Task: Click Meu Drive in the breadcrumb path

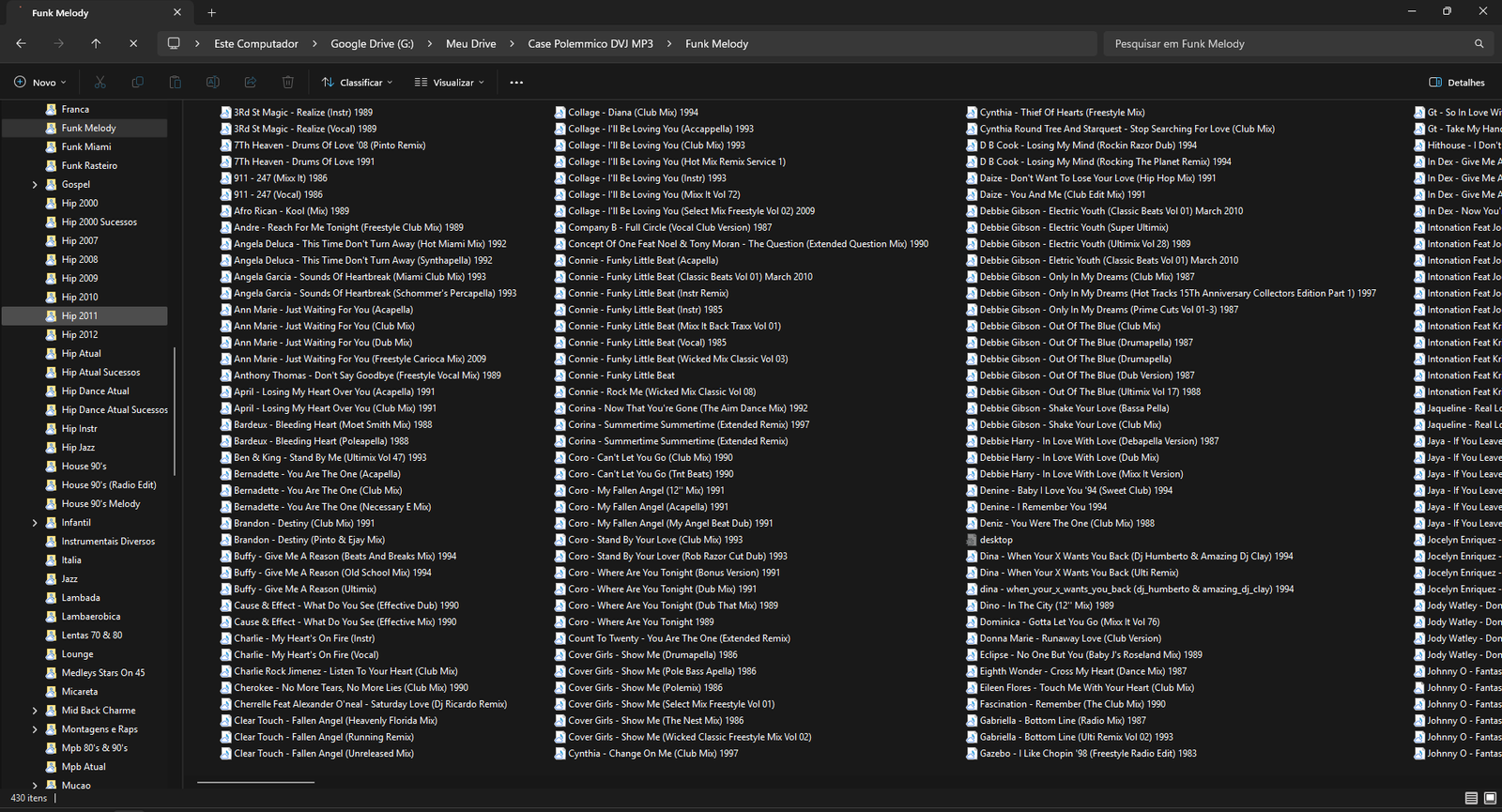Action: pos(470,44)
